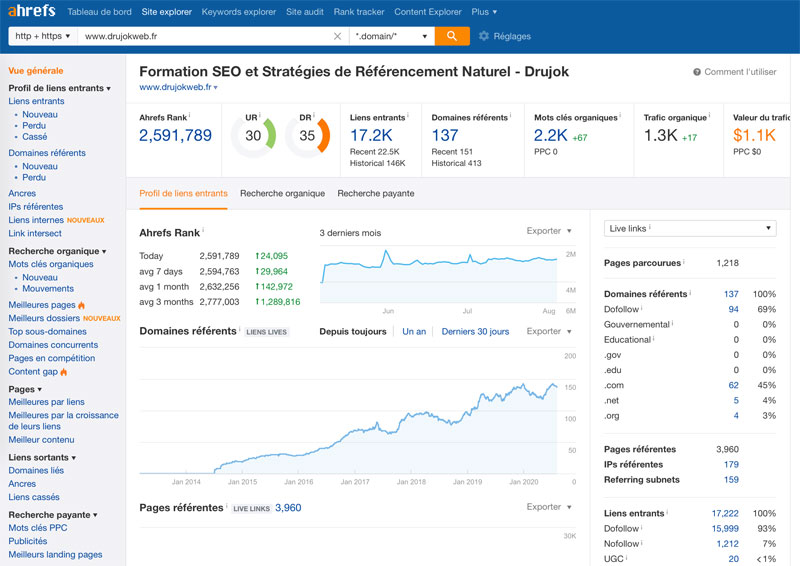Click the orange search magnifier button
Screen dimensions: 800x566
[452, 36]
